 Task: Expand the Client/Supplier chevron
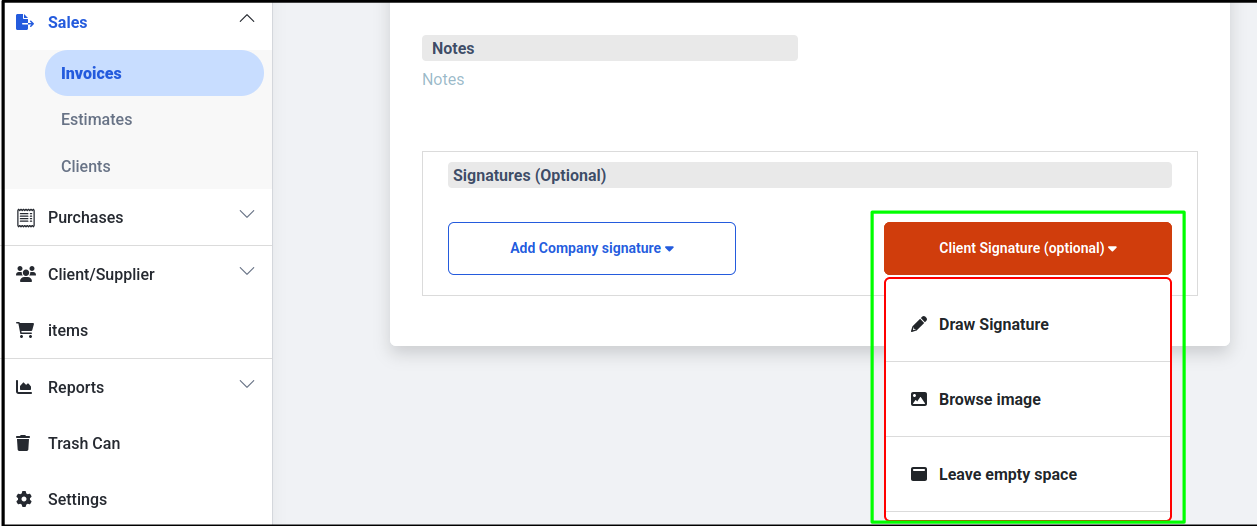(247, 271)
